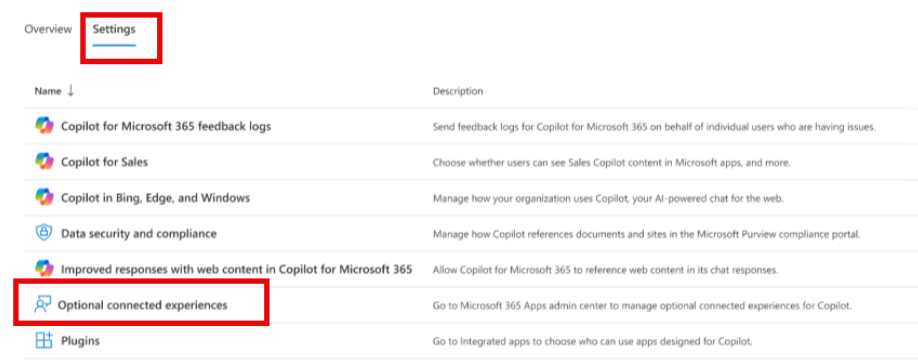This screenshot has height=363, width=918.
Task: Click description 'Go to Integrated apps to choose'
Action: tap(592, 341)
